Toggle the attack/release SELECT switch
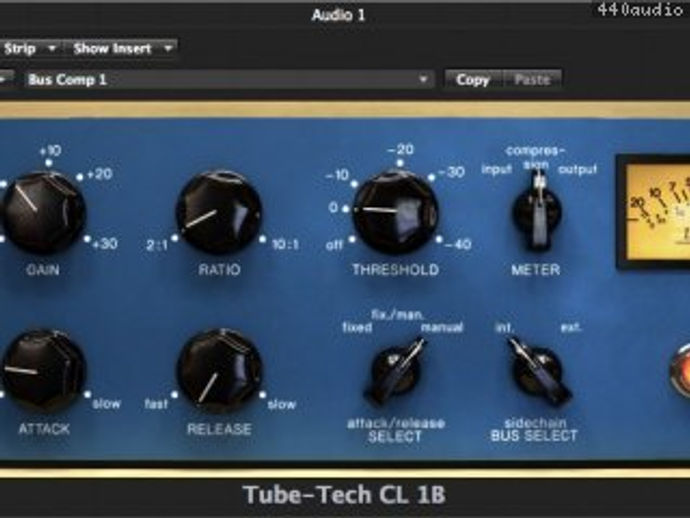This screenshot has height=518, width=690. point(395,371)
